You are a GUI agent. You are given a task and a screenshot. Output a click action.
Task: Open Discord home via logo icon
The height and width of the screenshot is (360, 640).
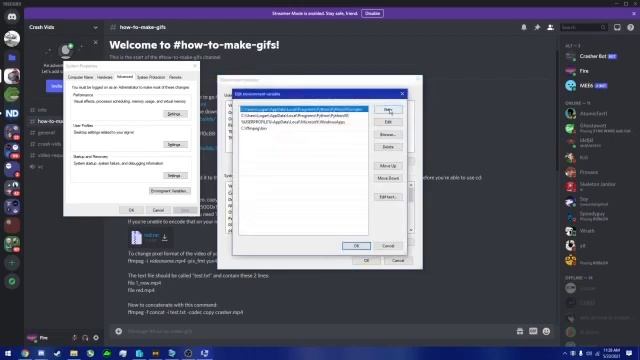coord(12,17)
